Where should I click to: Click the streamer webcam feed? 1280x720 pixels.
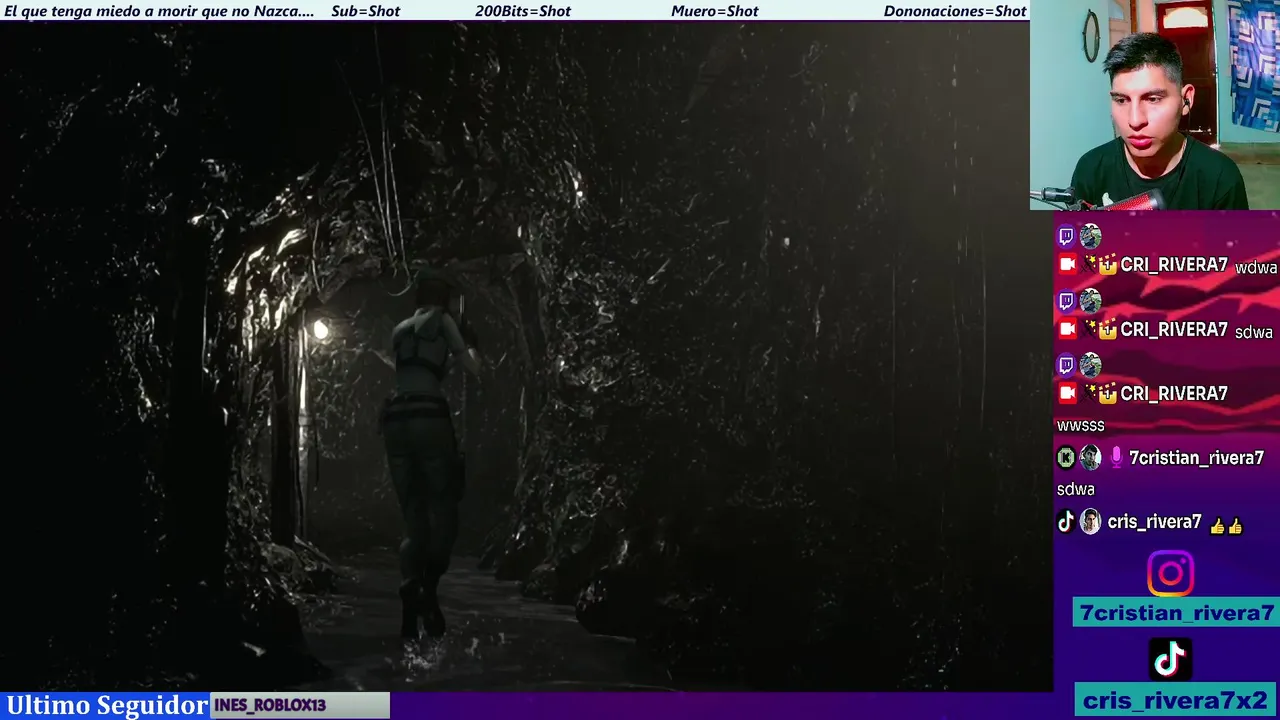point(1155,105)
